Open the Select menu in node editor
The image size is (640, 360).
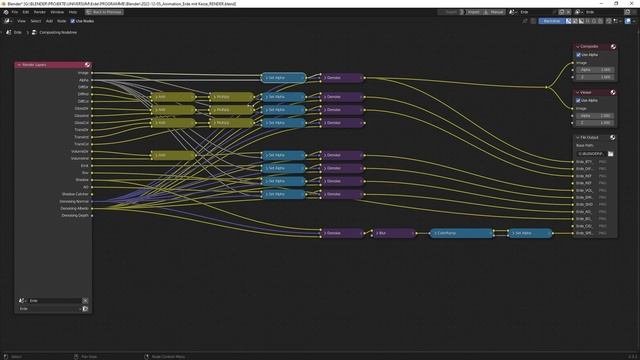coord(36,21)
